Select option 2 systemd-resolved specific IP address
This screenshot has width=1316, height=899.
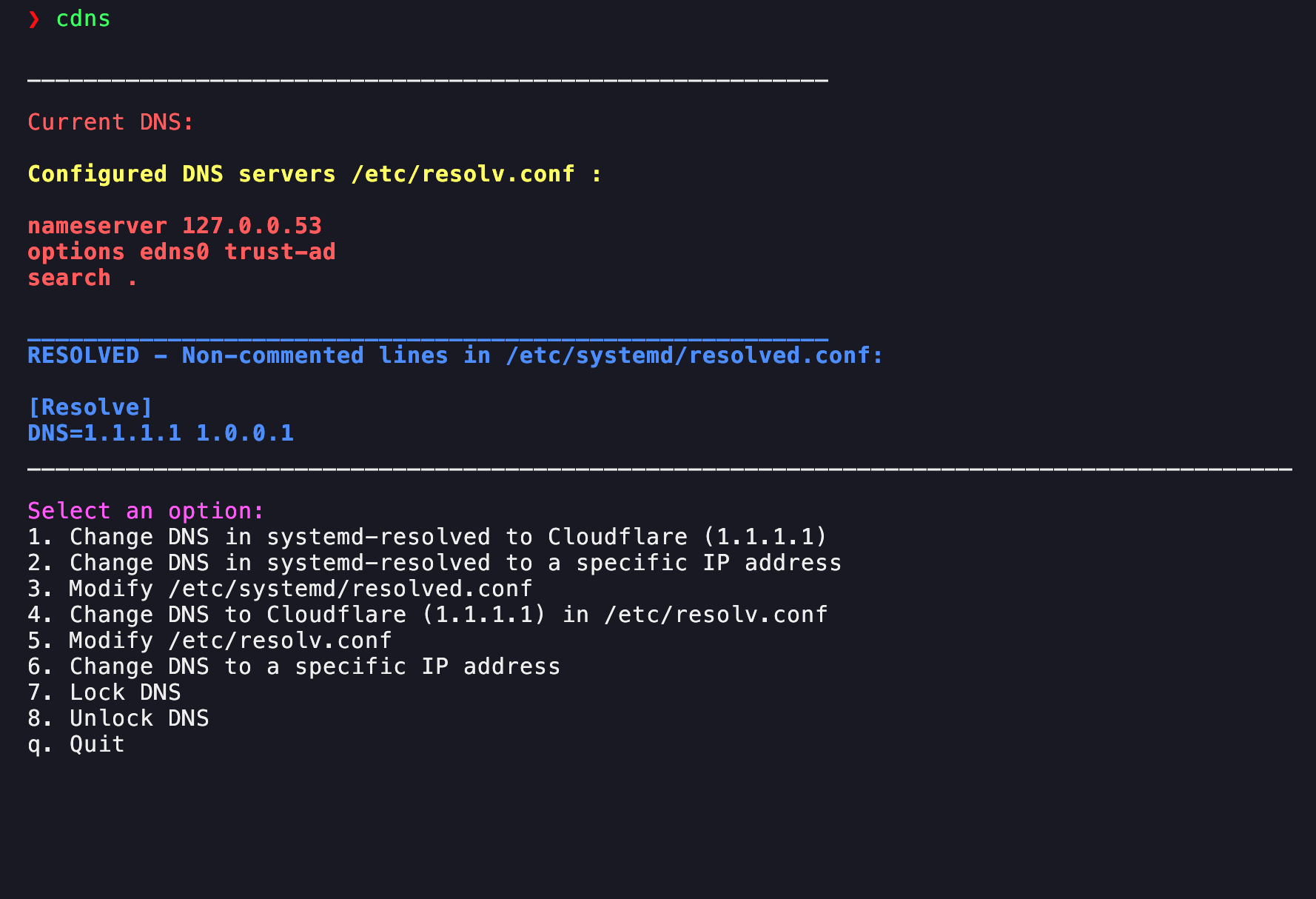tap(434, 563)
